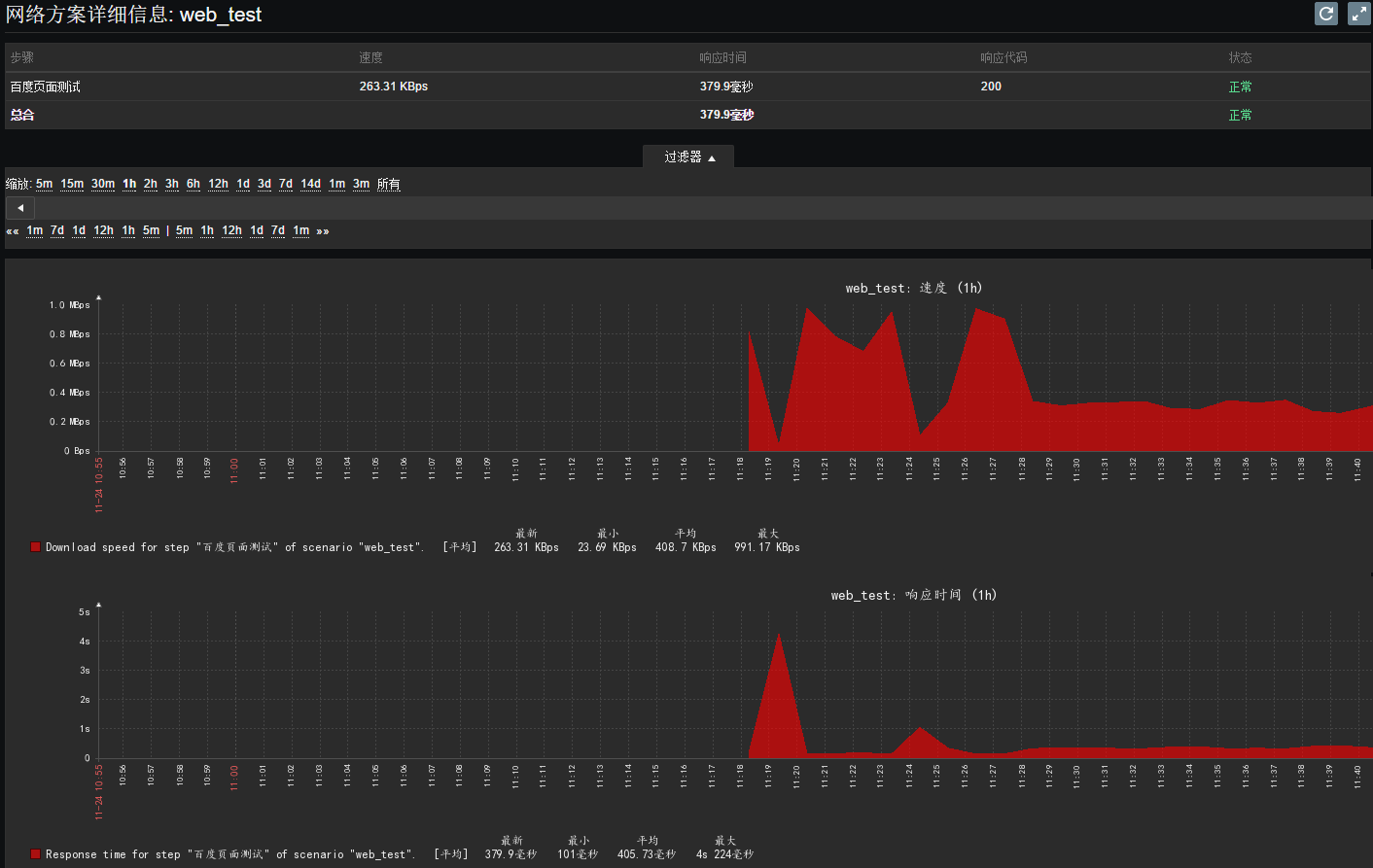Image resolution: width=1373 pixels, height=868 pixels.
Task: Click the red Response time legend swatch
Action: 36,854
